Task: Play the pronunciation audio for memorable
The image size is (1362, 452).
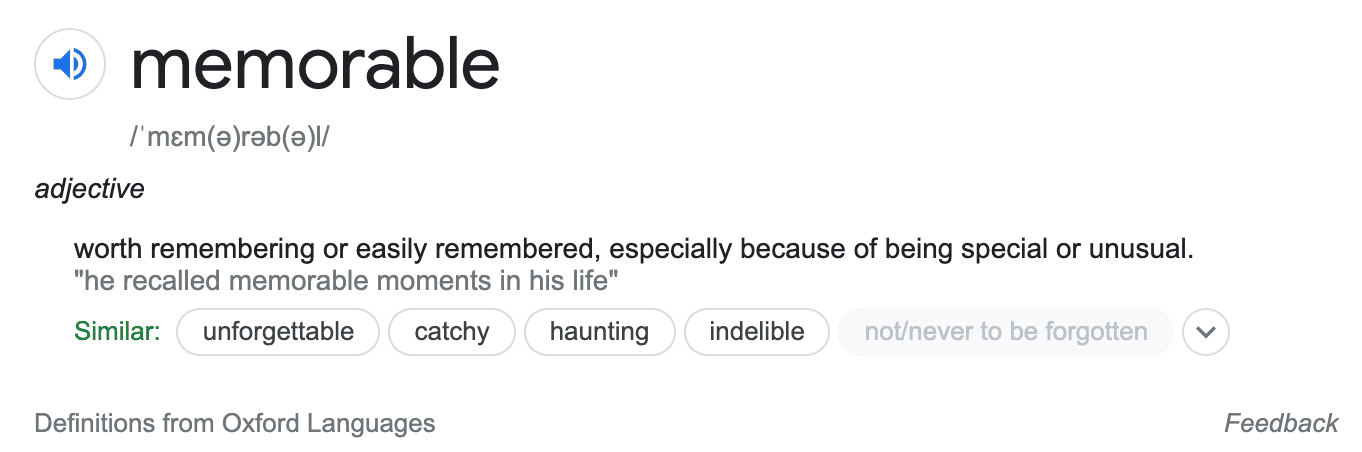Action: tap(70, 65)
